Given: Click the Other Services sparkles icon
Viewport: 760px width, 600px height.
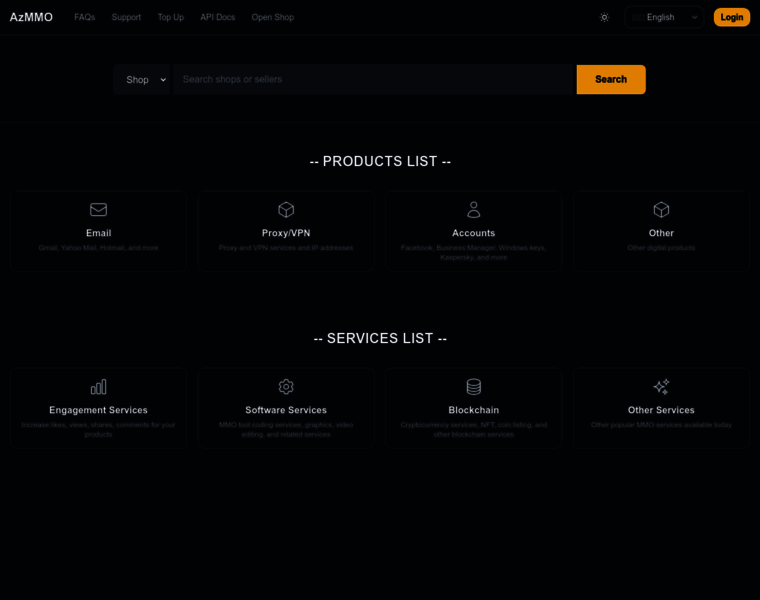Looking at the screenshot, I should pyautogui.click(x=661, y=387).
